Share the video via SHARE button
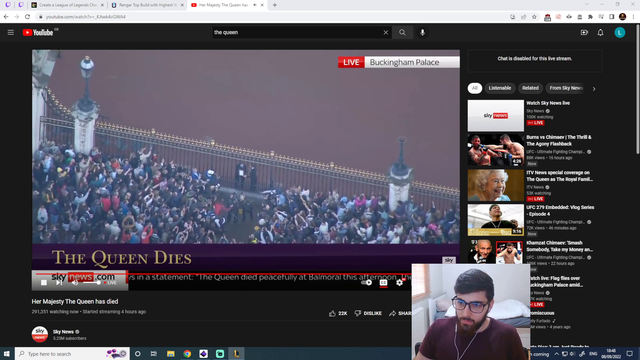 pos(400,313)
